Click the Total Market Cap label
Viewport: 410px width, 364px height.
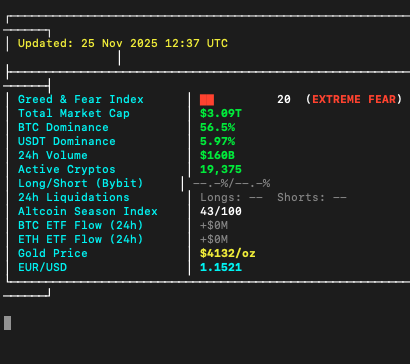74,113
